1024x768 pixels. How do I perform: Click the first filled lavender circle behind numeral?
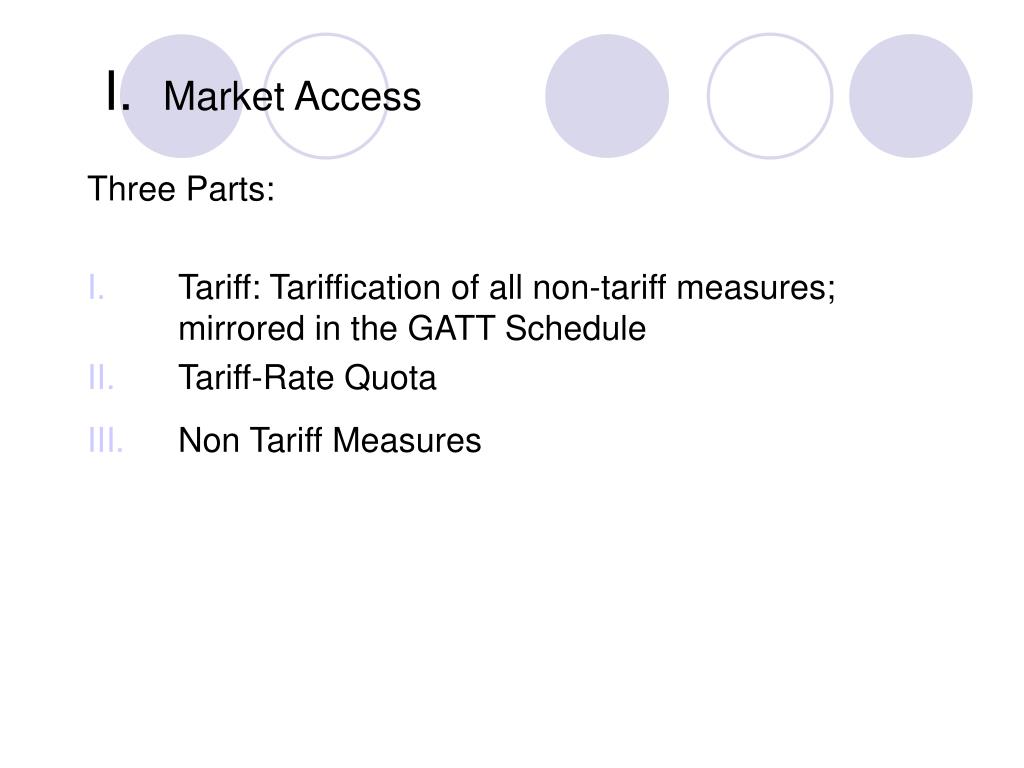point(182,96)
